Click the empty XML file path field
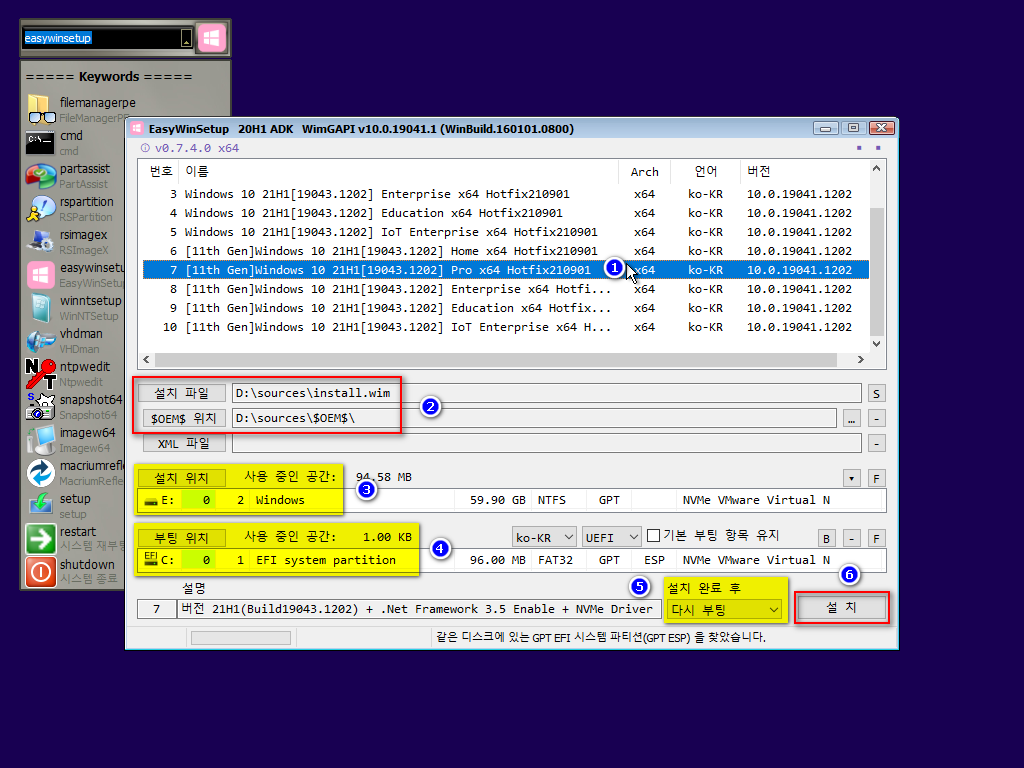 coord(547,443)
